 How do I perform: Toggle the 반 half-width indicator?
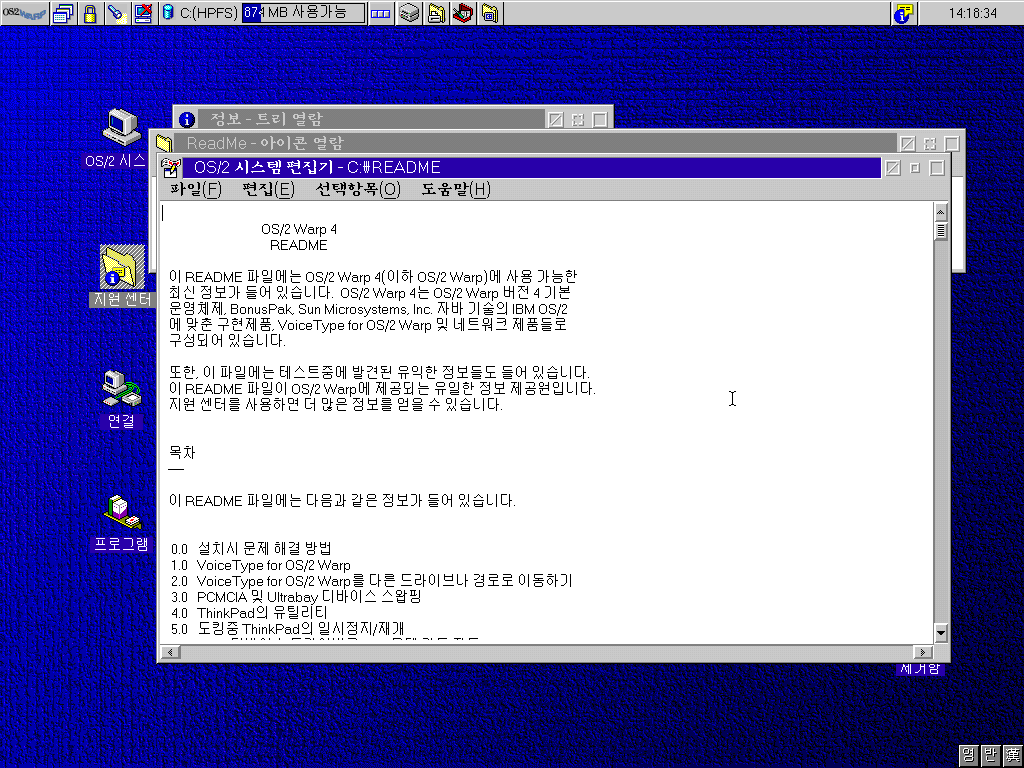click(x=990, y=755)
